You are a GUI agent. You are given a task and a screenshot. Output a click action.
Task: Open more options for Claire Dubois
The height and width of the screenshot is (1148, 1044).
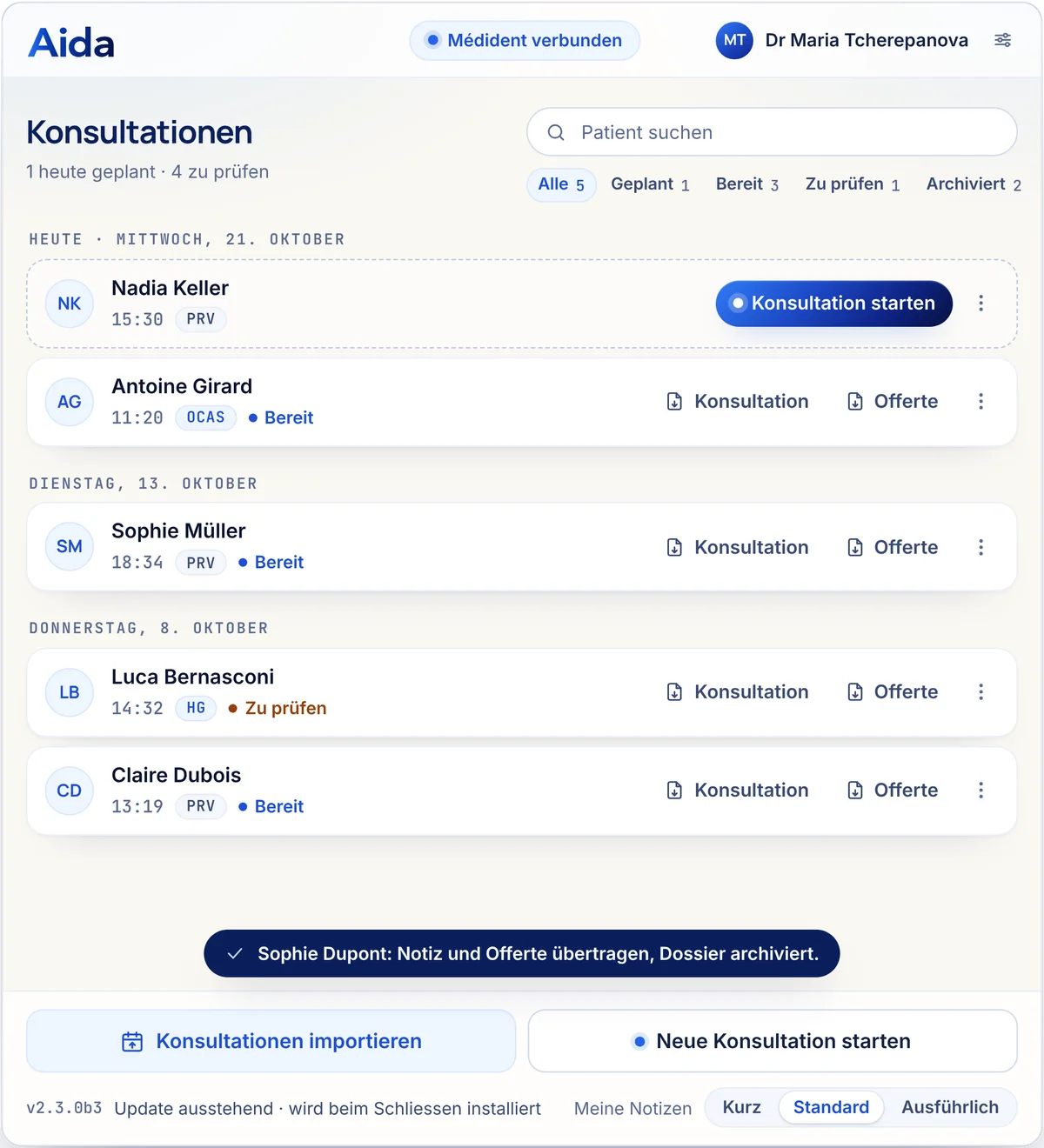[x=980, y=791]
